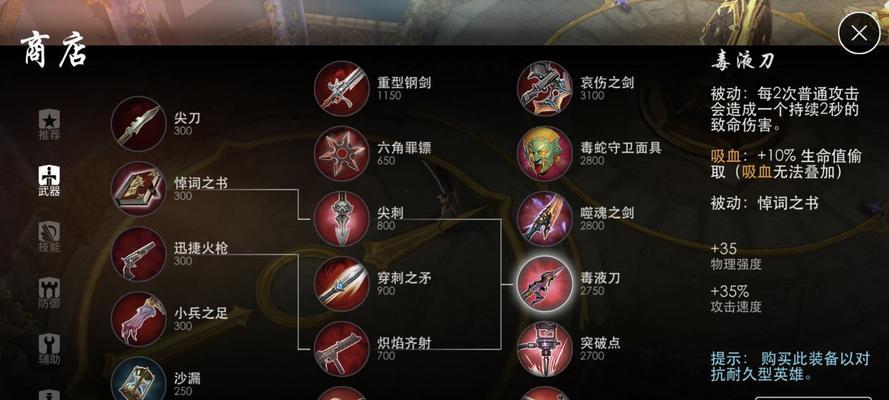Select the 尖刀 dagger item icon
This screenshot has height=400, width=889.
138,124
